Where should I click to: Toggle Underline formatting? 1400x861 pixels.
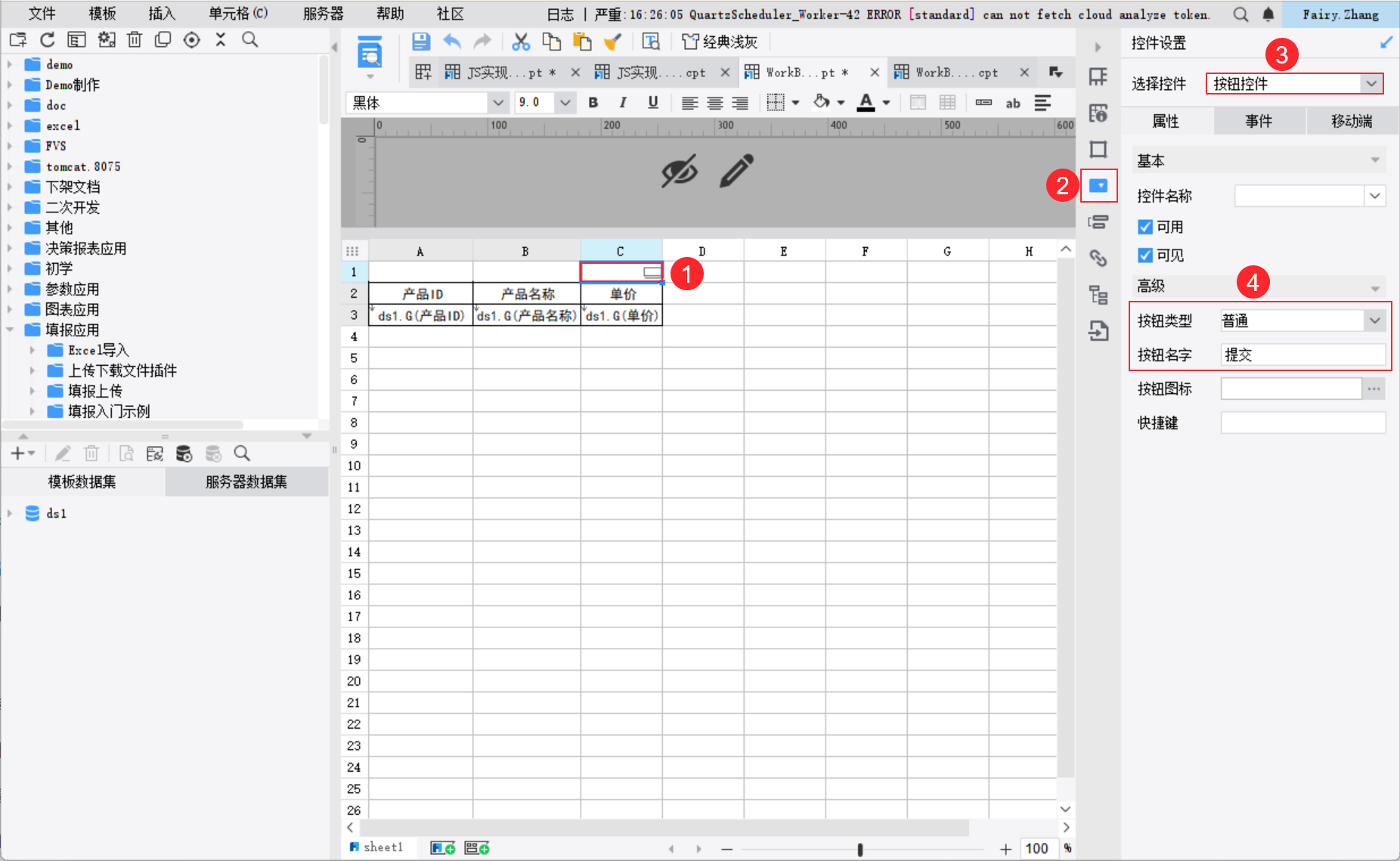pyautogui.click(x=653, y=103)
